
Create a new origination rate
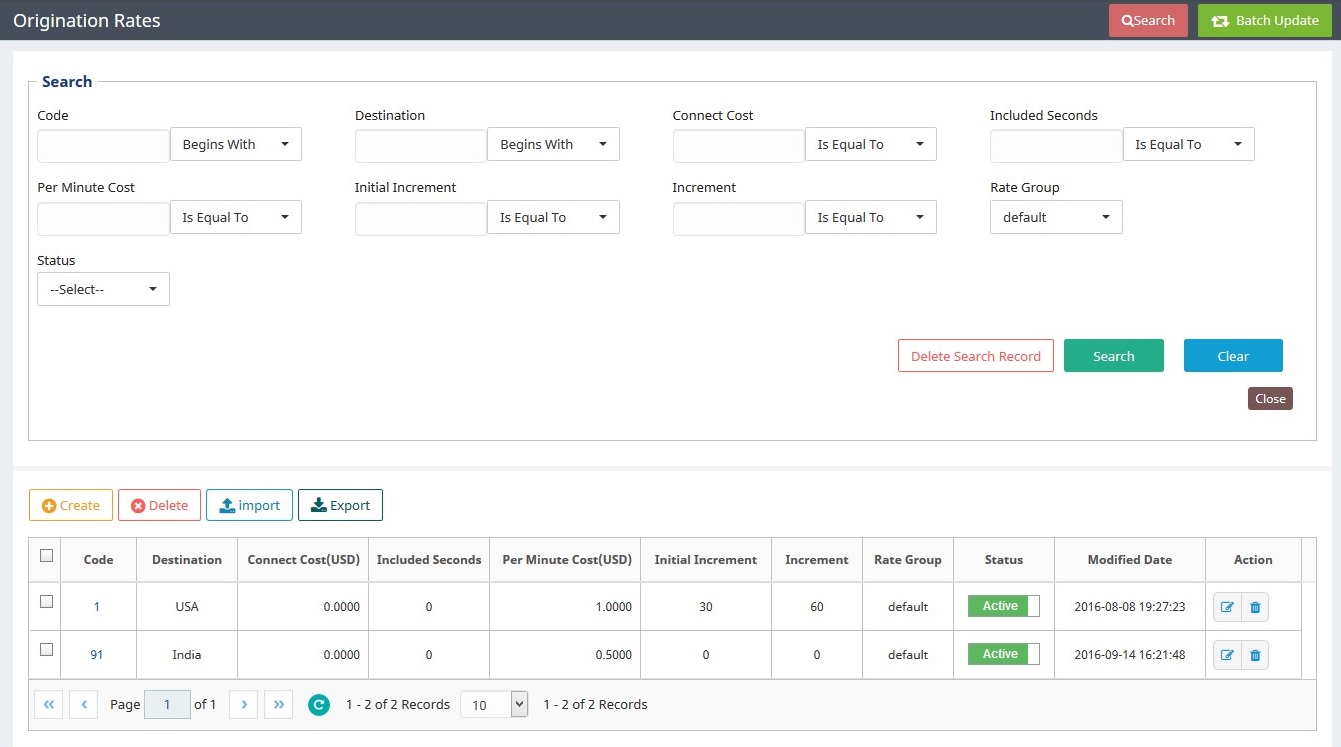(71, 505)
